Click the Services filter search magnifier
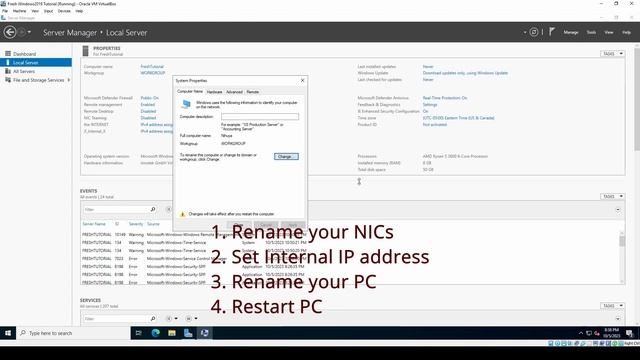Screen dimensions: 640x360 pos(153,318)
